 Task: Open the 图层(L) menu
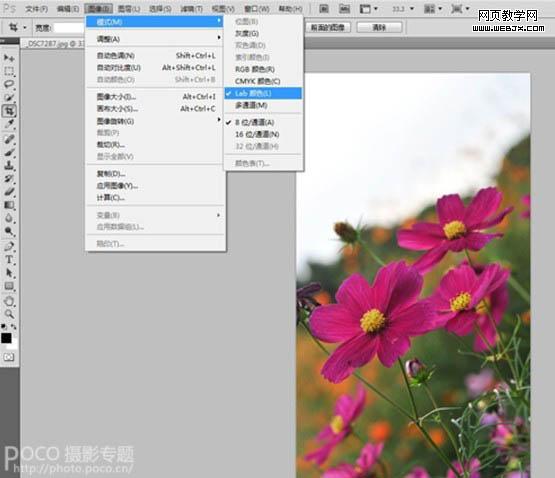(129, 9)
